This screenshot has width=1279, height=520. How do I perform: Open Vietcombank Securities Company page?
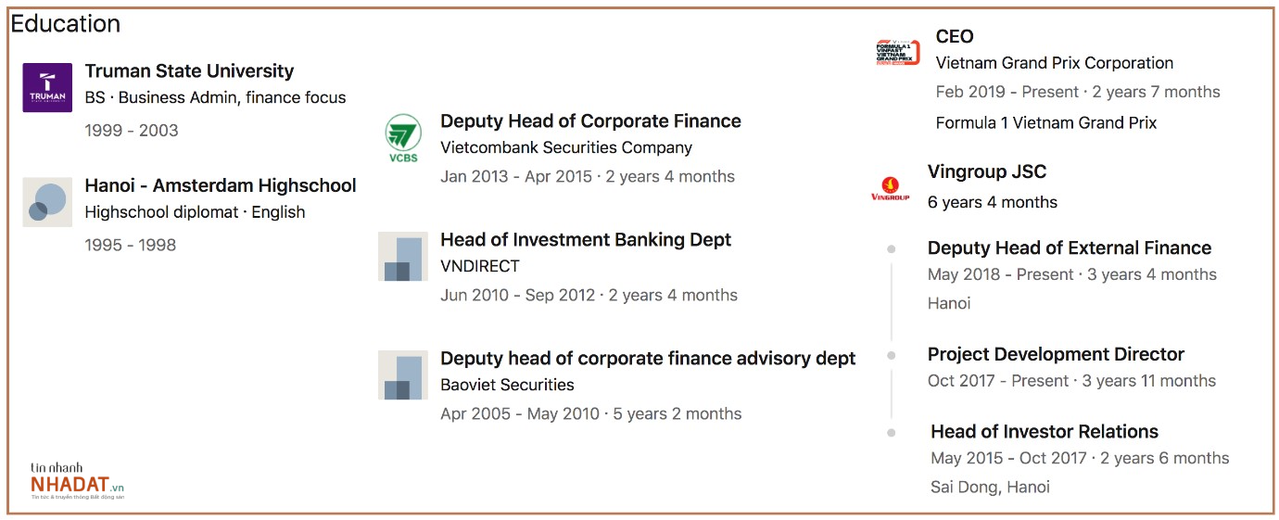[x=566, y=148]
